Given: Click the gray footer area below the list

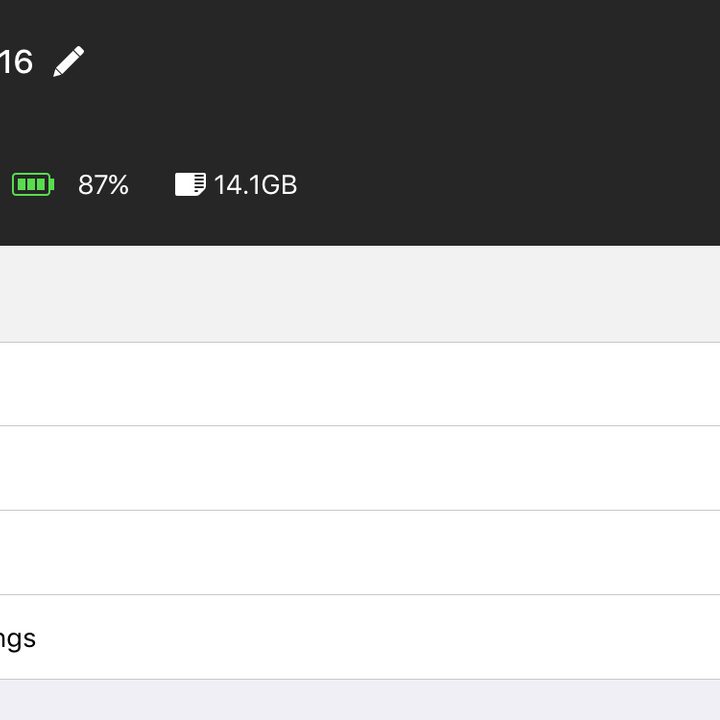Looking at the screenshot, I should coord(360,700).
